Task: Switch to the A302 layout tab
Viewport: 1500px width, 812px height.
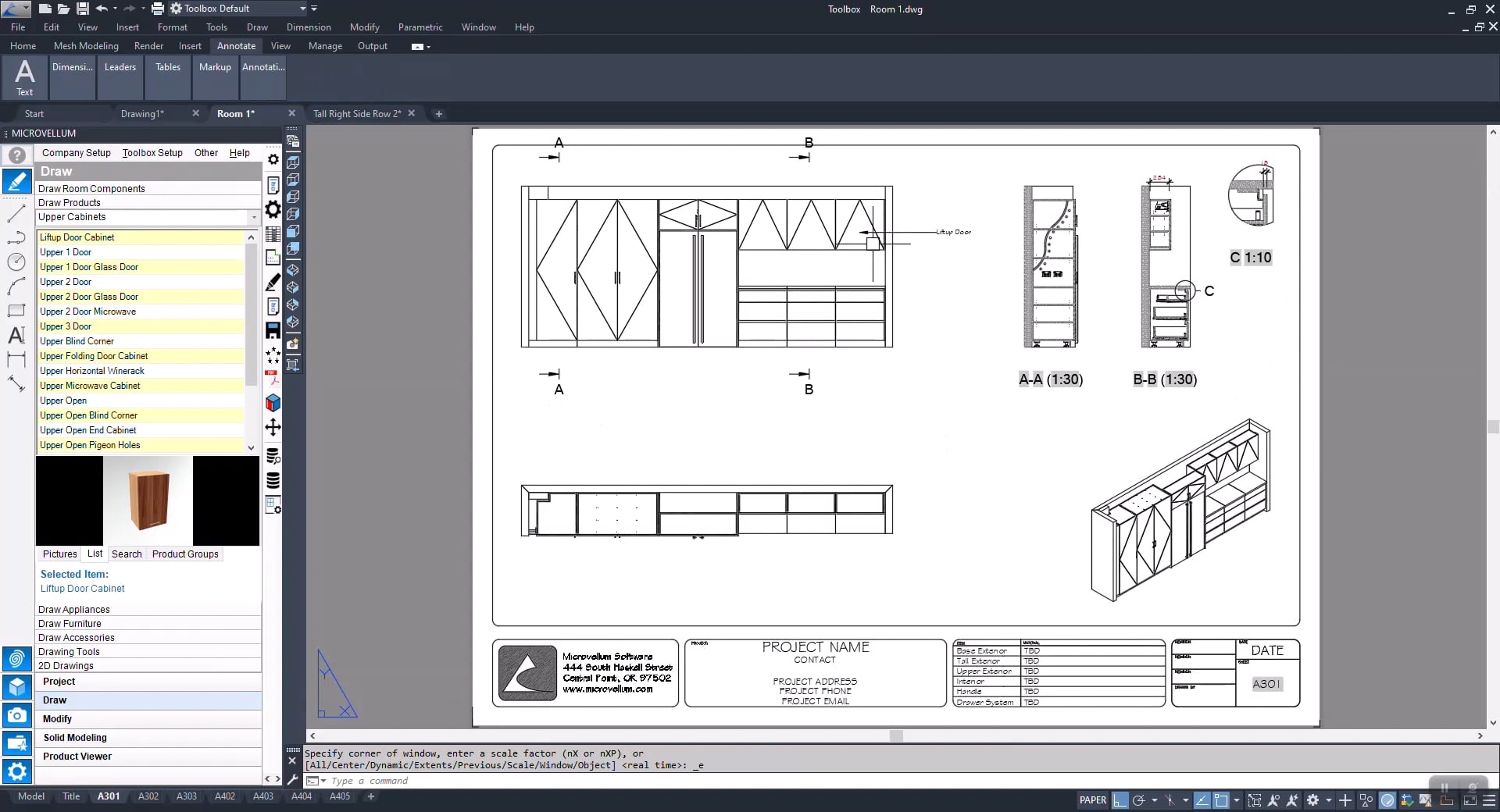Action: tap(148, 796)
